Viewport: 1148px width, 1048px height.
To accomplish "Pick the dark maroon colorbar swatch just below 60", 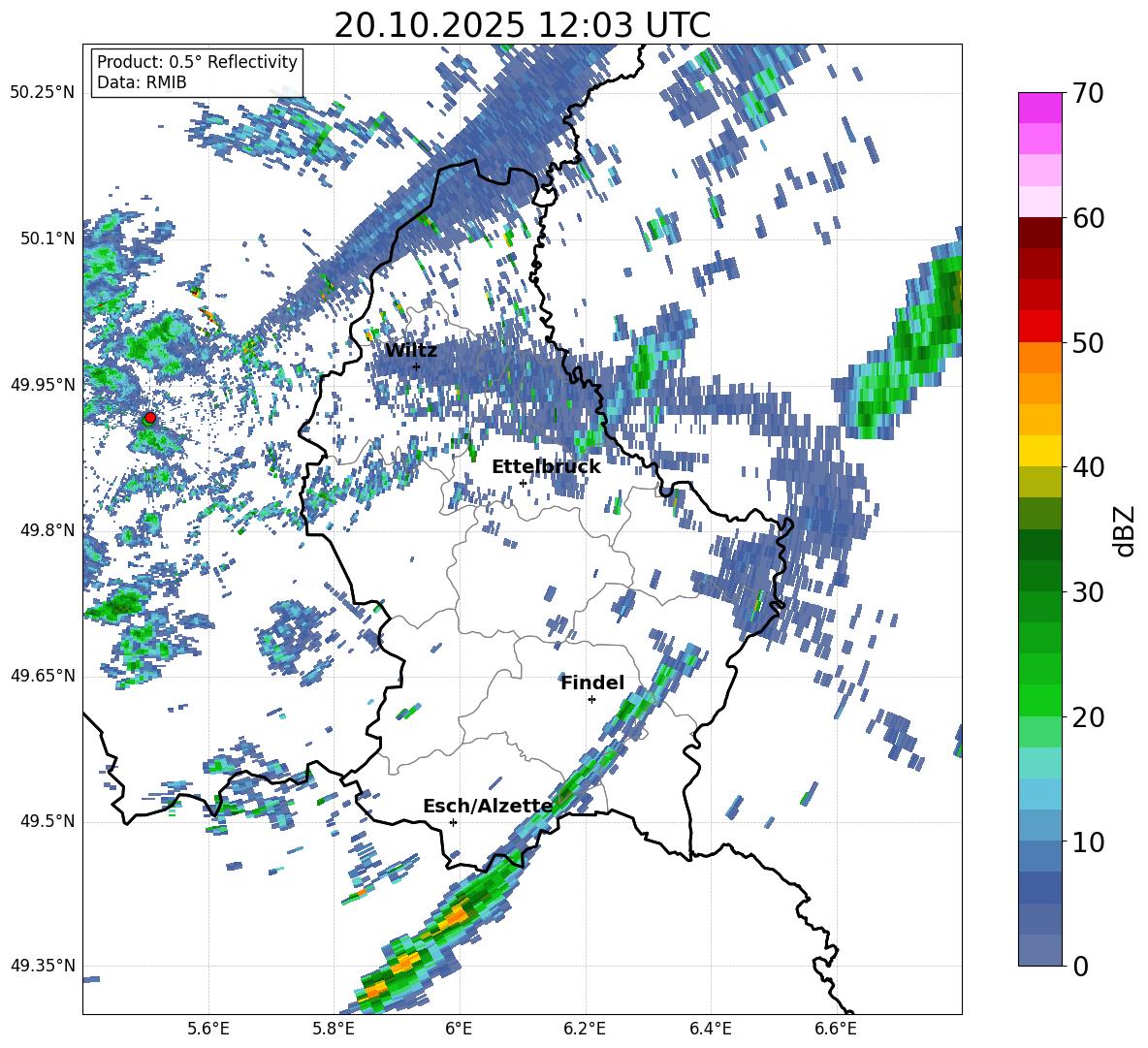I will (x=1039, y=233).
